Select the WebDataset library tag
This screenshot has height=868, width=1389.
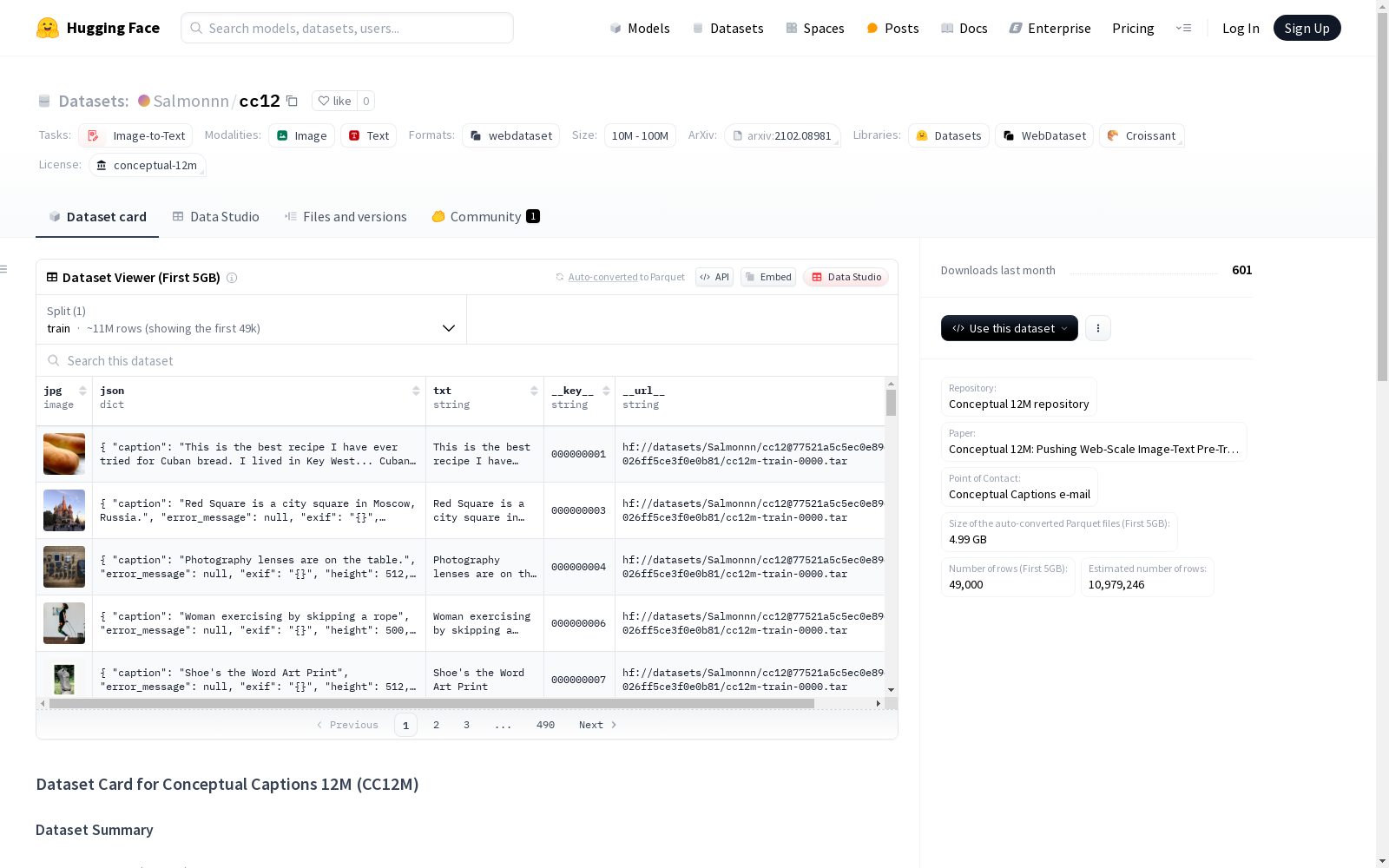(x=1044, y=135)
